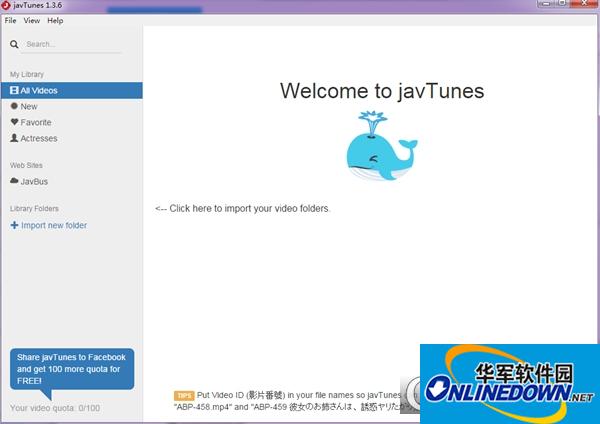Close the javTunes window
Viewport: 600px width, 424px height.
(x=584, y=3)
